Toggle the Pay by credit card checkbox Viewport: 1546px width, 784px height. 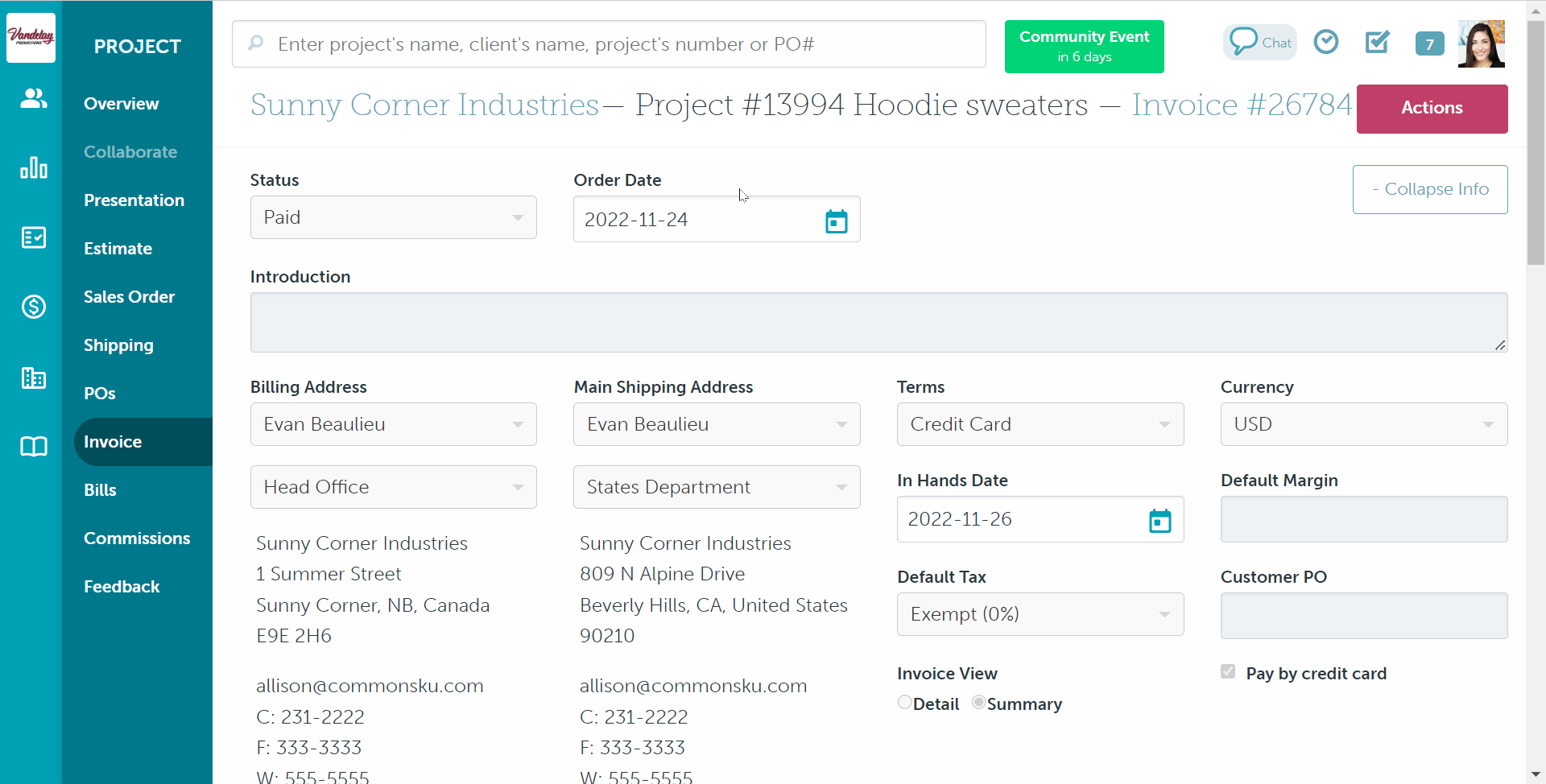[1228, 672]
